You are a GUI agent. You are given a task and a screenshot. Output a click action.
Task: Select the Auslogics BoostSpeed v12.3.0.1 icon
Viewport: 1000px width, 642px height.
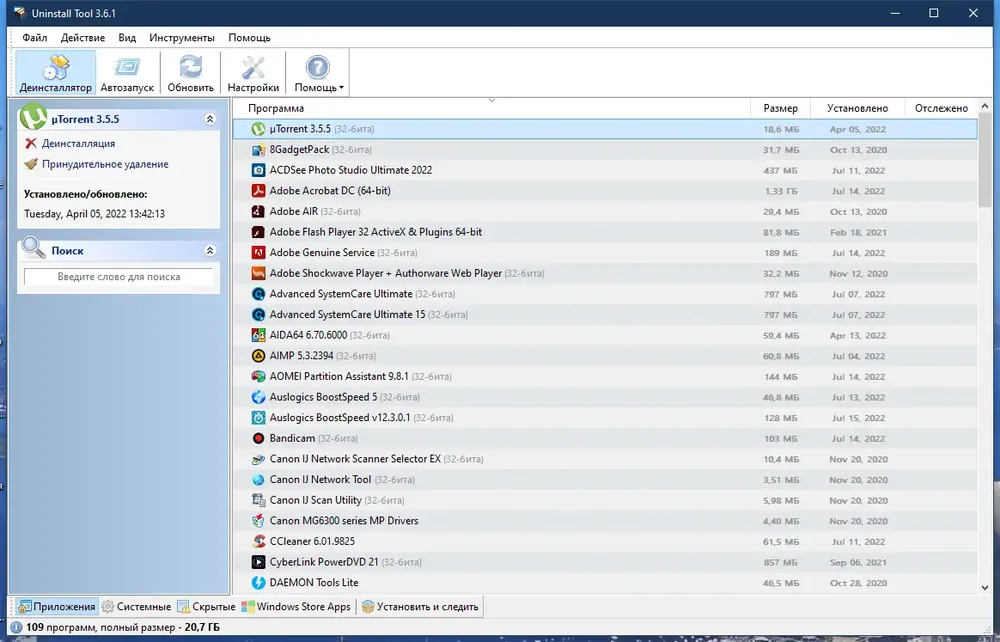[258, 418]
